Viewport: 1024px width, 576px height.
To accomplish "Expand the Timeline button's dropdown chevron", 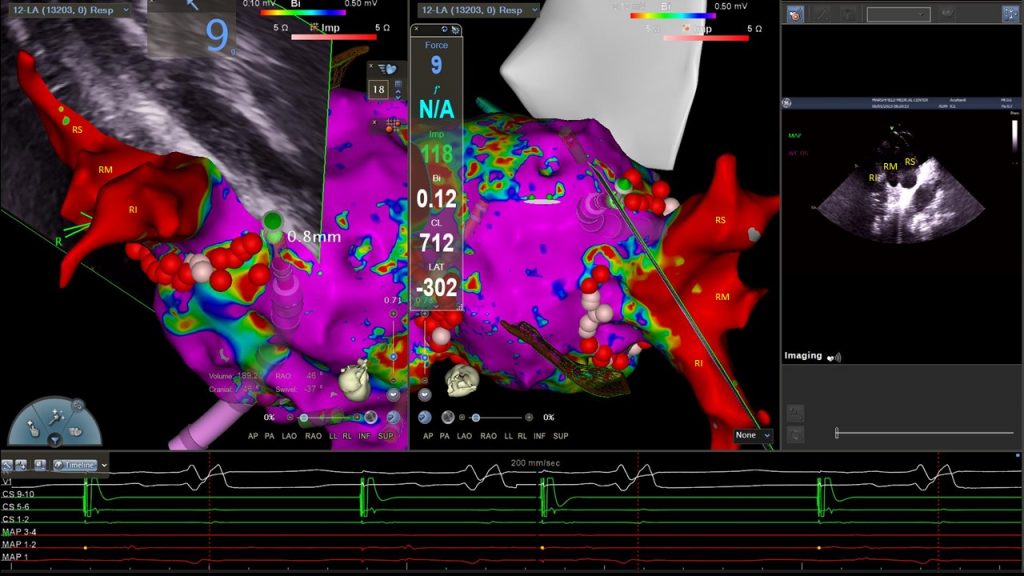I will pyautogui.click(x=105, y=464).
